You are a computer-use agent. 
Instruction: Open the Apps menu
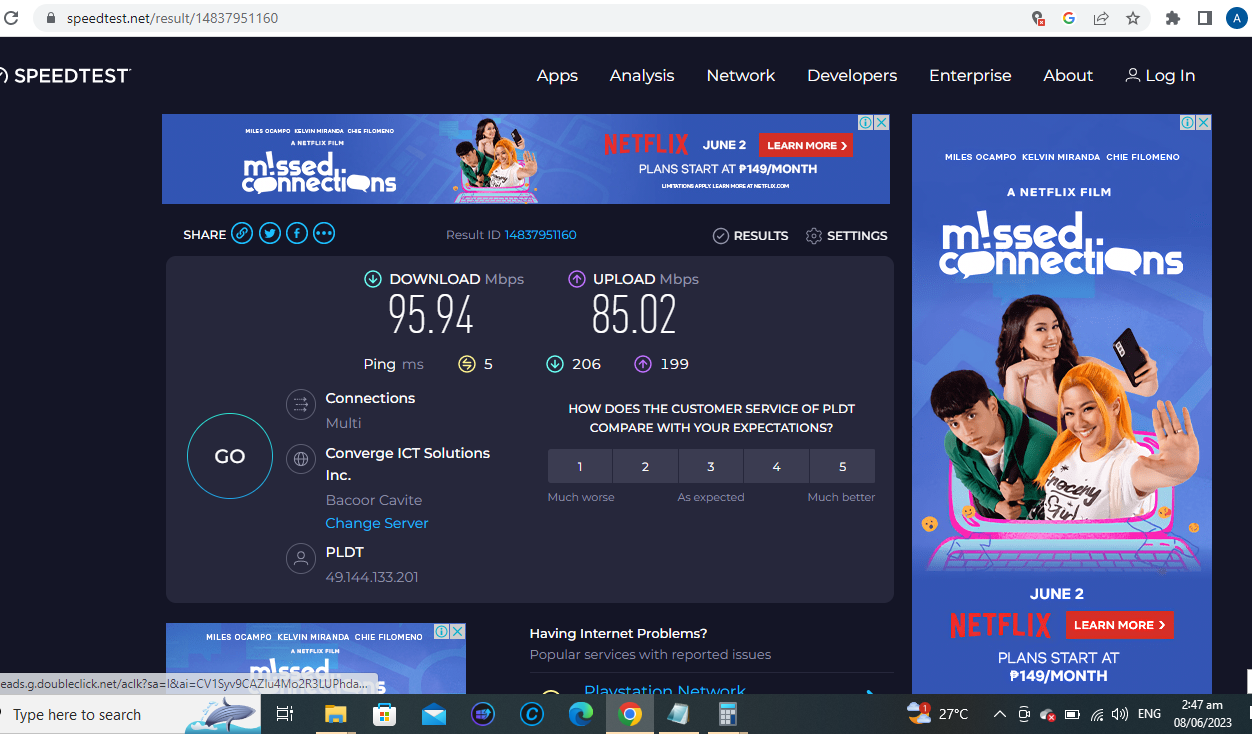coord(557,75)
